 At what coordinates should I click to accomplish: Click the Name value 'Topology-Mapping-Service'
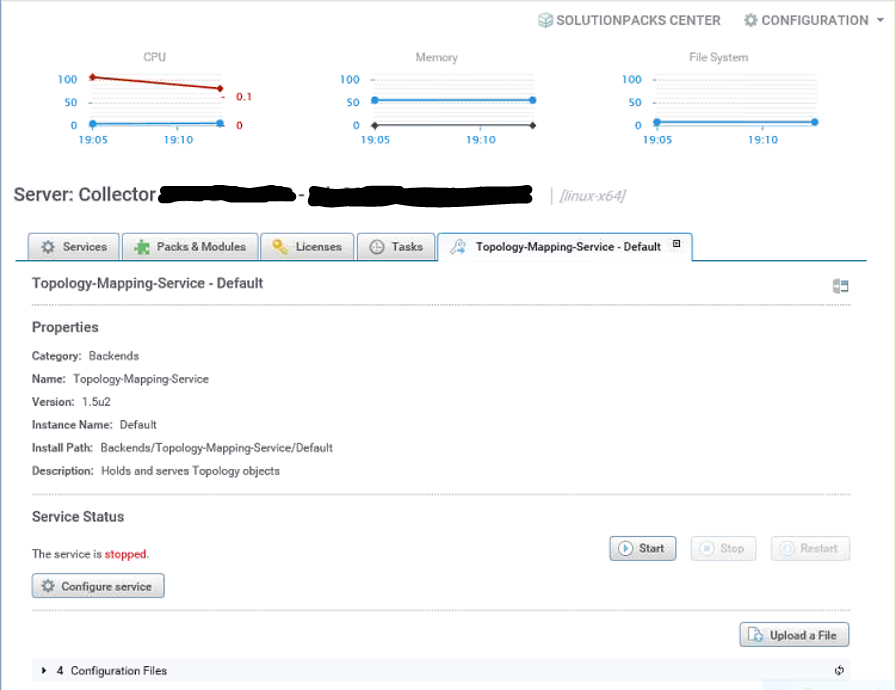tap(140, 379)
